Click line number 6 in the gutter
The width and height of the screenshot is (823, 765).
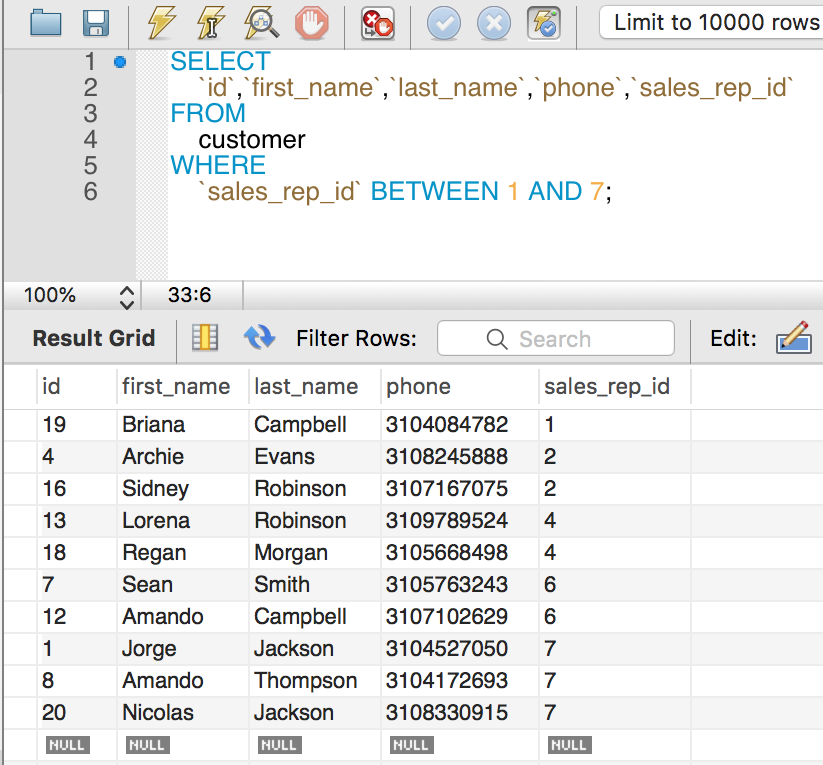click(x=91, y=191)
